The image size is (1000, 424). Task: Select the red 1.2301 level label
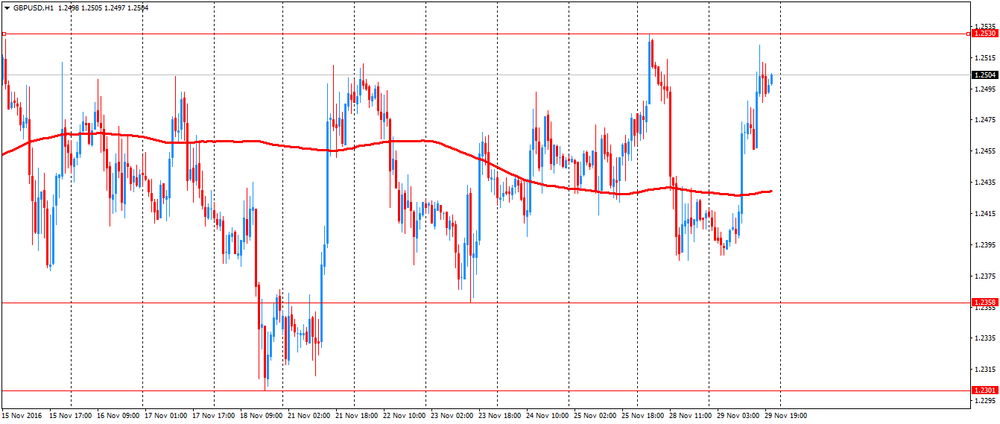[985, 390]
